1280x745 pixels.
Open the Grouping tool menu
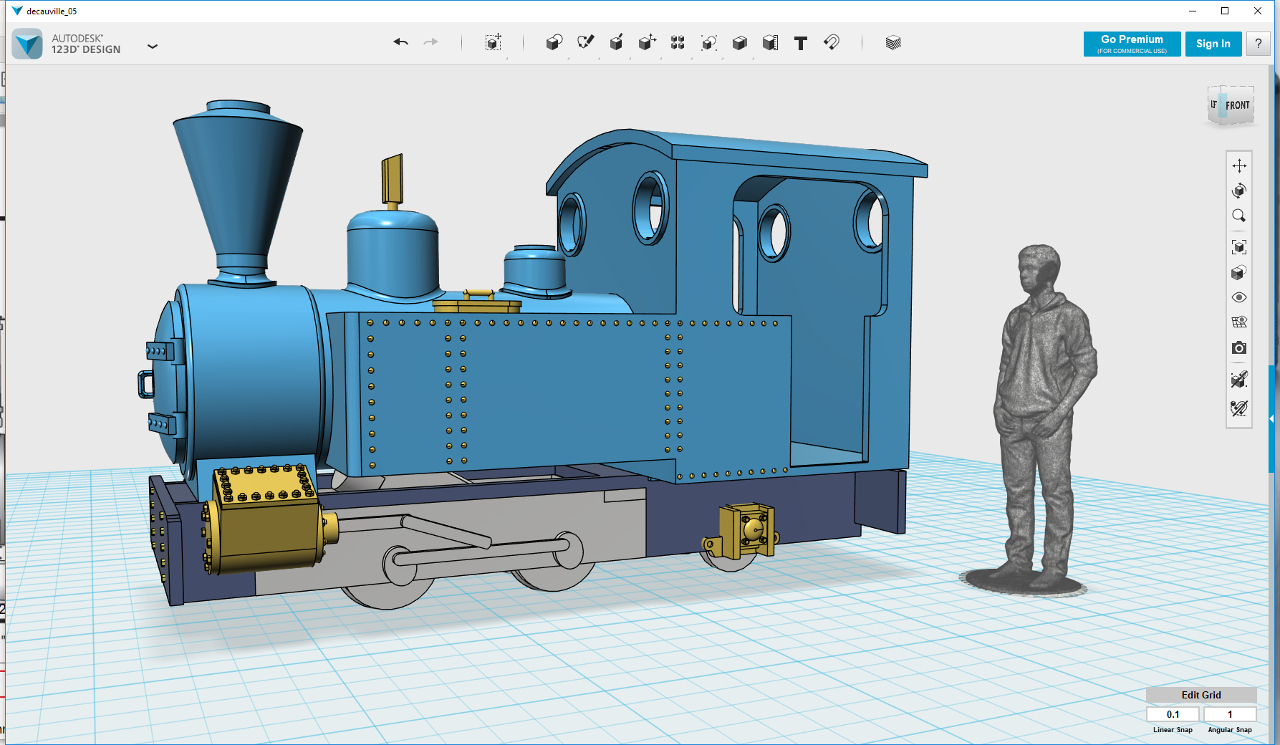tap(709, 43)
